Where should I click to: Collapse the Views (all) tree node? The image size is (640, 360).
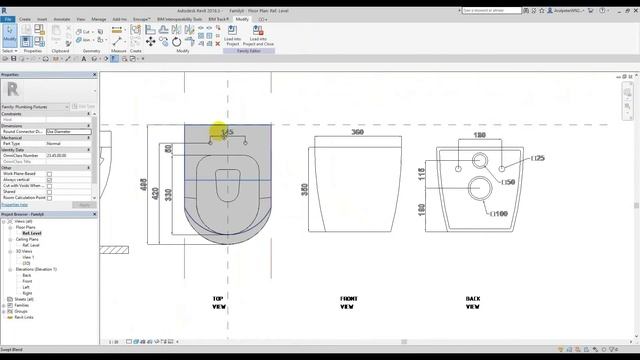tap(4, 221)
